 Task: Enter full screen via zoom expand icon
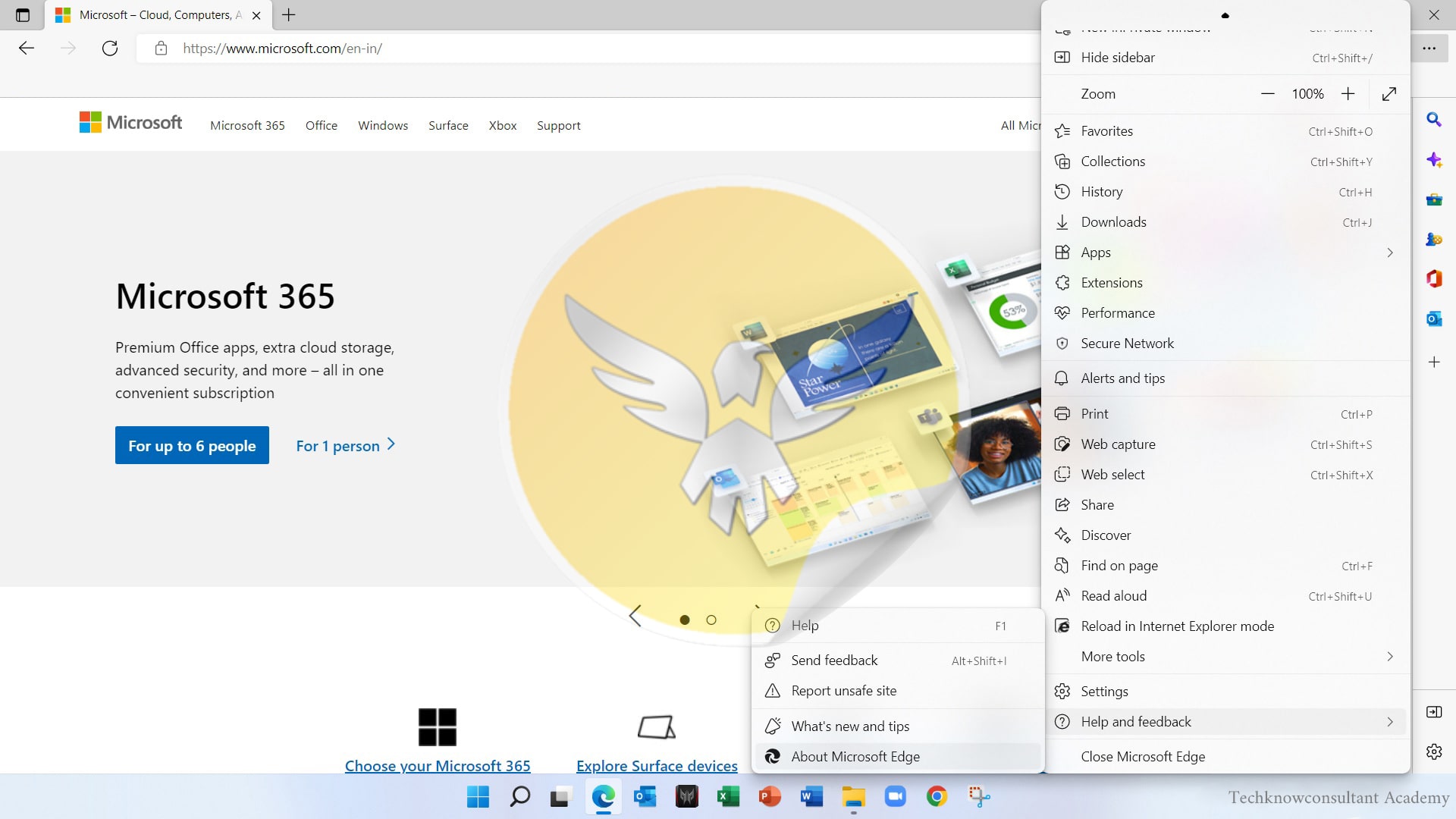coord(1389,94)
